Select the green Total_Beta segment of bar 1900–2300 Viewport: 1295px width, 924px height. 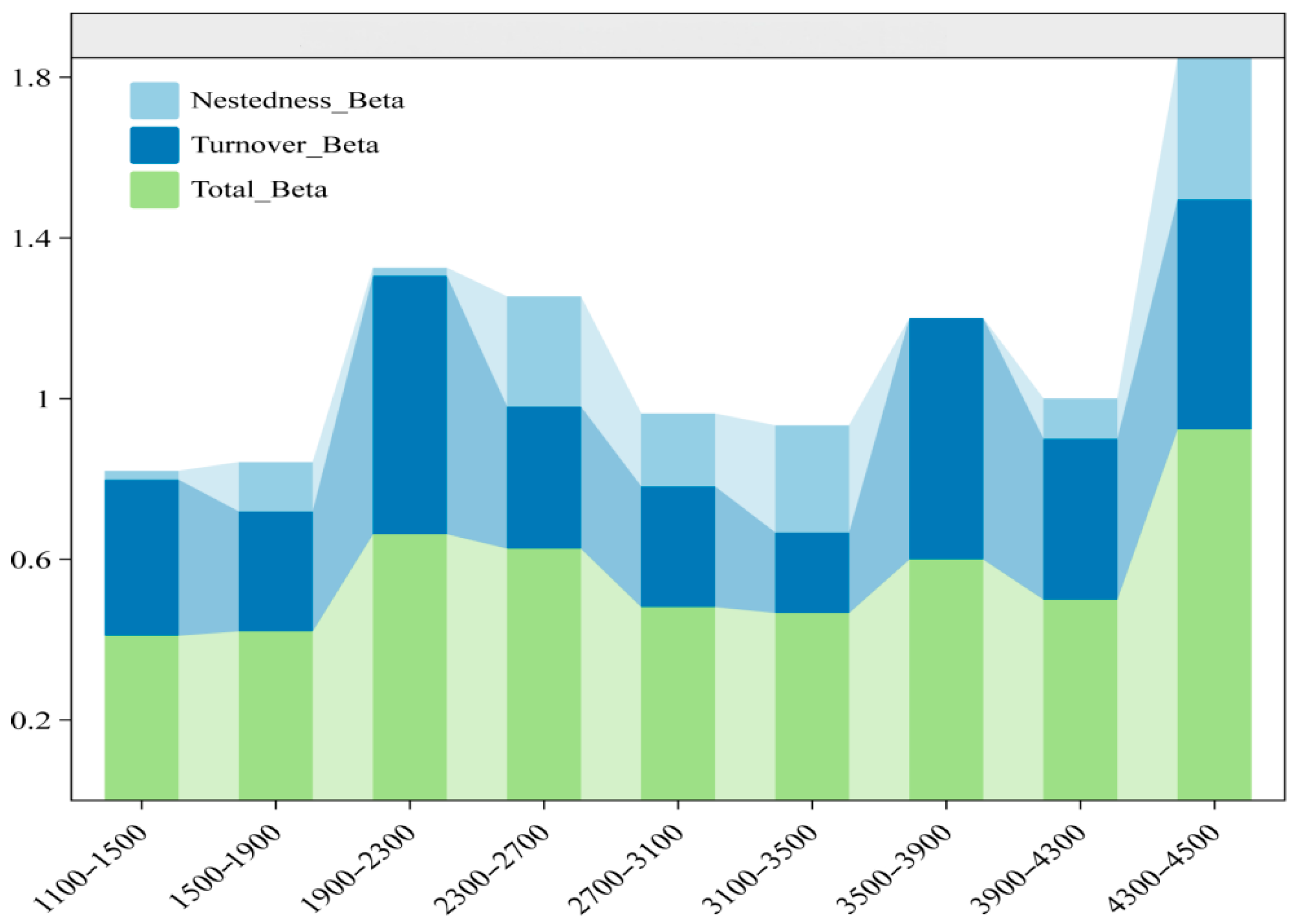click(410, 667)
